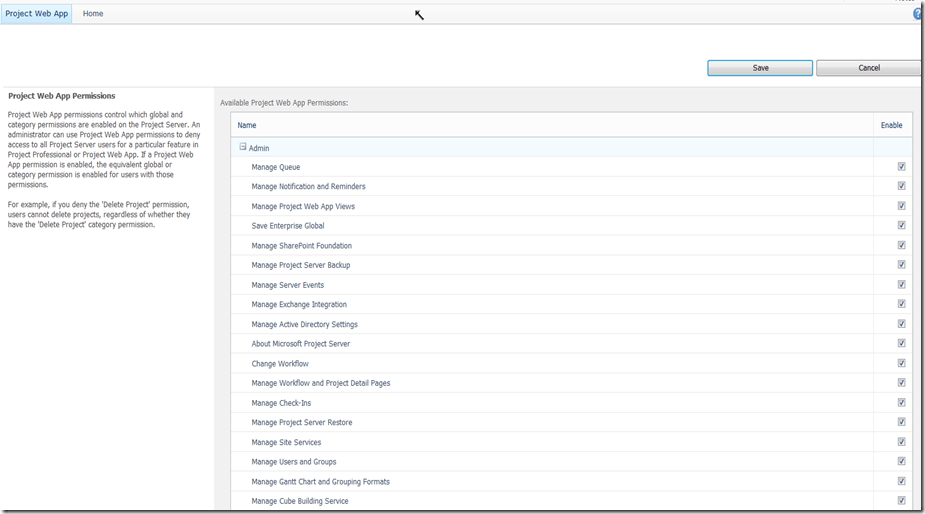This screenshot has height=514, width=925.
Task: Open the Project Web App tab
Action: pyautogui.click(x=37, y=14)
